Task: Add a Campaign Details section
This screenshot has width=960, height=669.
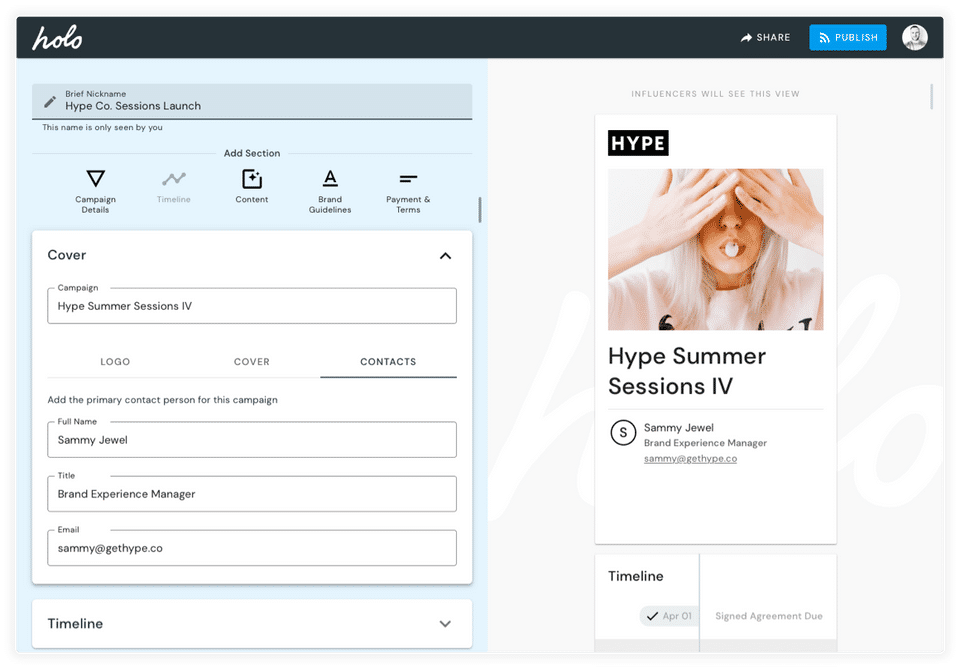Action: coord(96,191)
